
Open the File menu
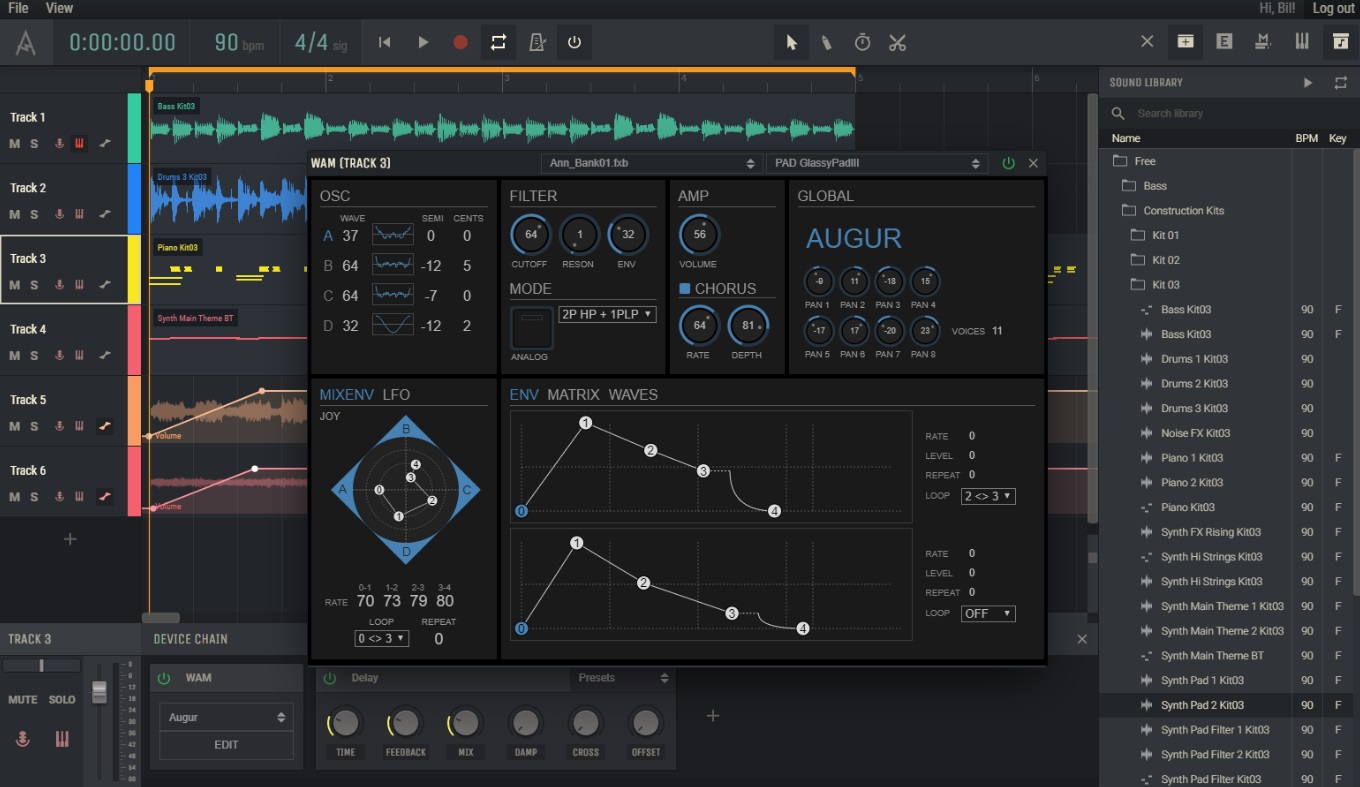[18, 8]
